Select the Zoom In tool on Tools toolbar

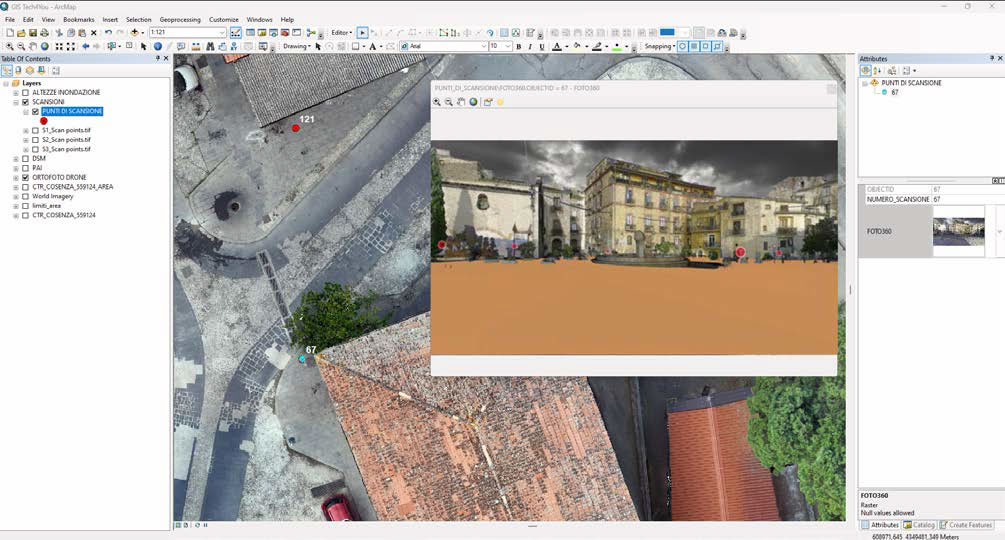10,47
